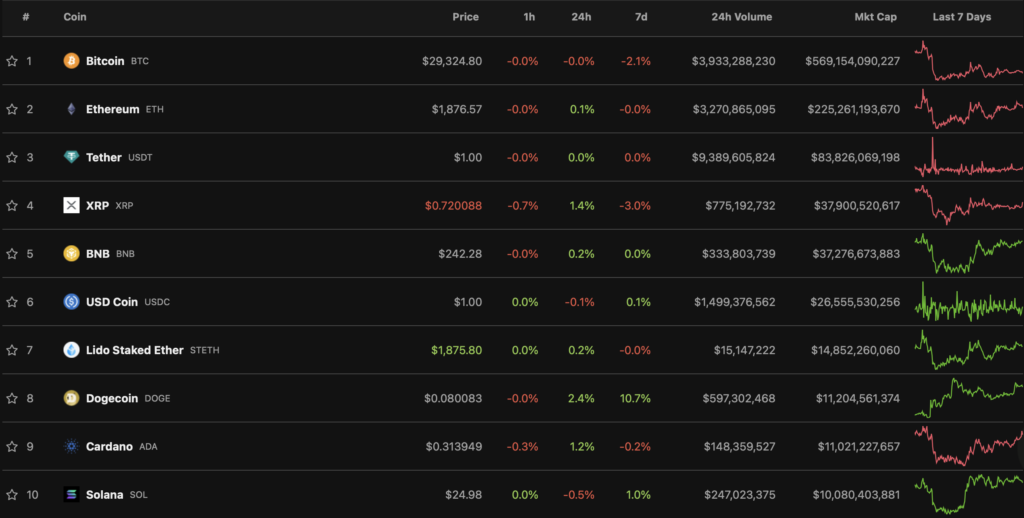This screenshot has height=518, width=1024.
Task: Open Lido Staked Ether's sparkline chart
Action: [969, 350]
